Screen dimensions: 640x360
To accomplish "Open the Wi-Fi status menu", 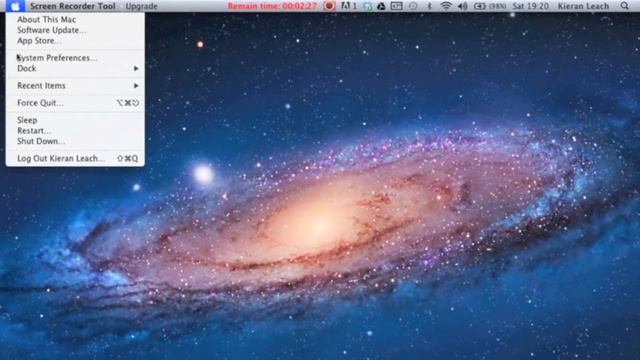I will tap(446, 6).
